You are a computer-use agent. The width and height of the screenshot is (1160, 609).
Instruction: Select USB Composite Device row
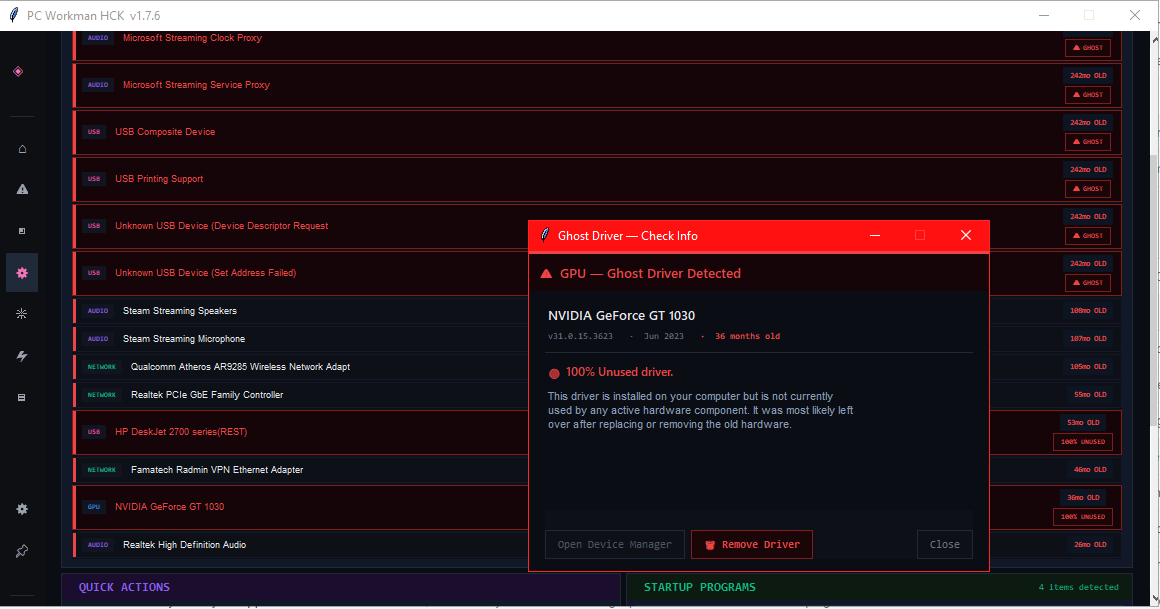(x=598, y=132)
